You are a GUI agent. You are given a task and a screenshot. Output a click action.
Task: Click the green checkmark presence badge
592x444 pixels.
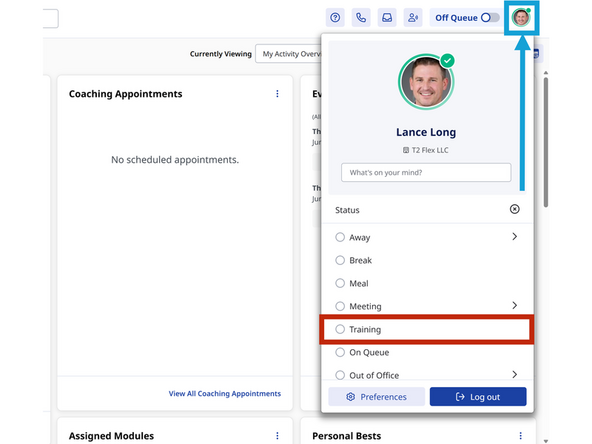click(x=447, y=60)
